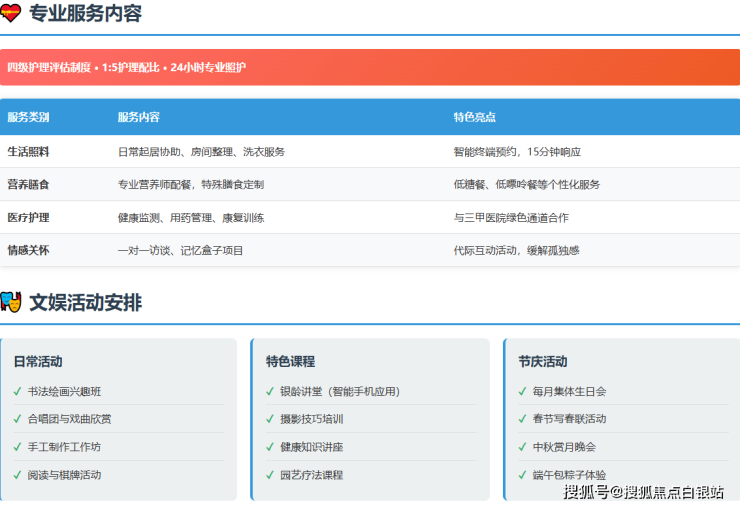The image size is (740, 508).
Task: Click the 搜狐号@搜狐焦点白银站 watermark
Action: [x=643, y=491]
